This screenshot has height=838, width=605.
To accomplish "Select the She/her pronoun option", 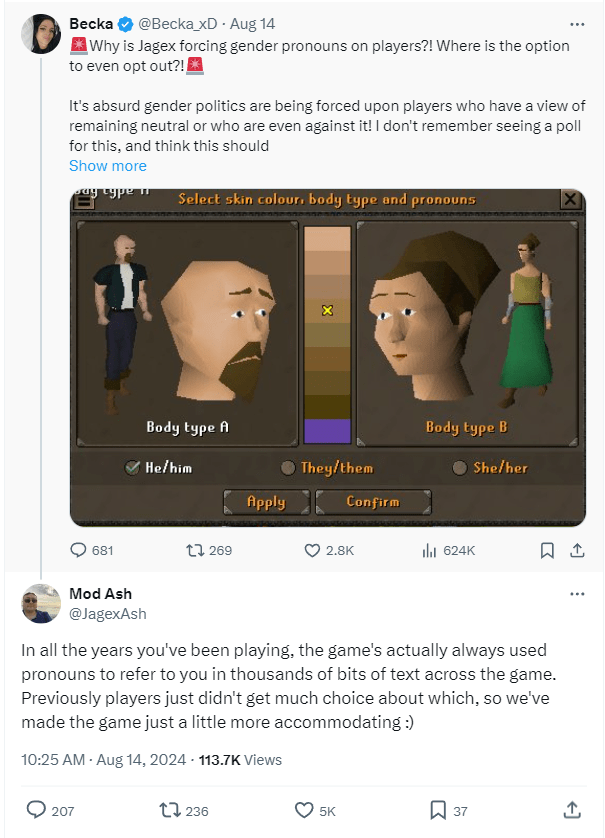I will tap(459, 468).
